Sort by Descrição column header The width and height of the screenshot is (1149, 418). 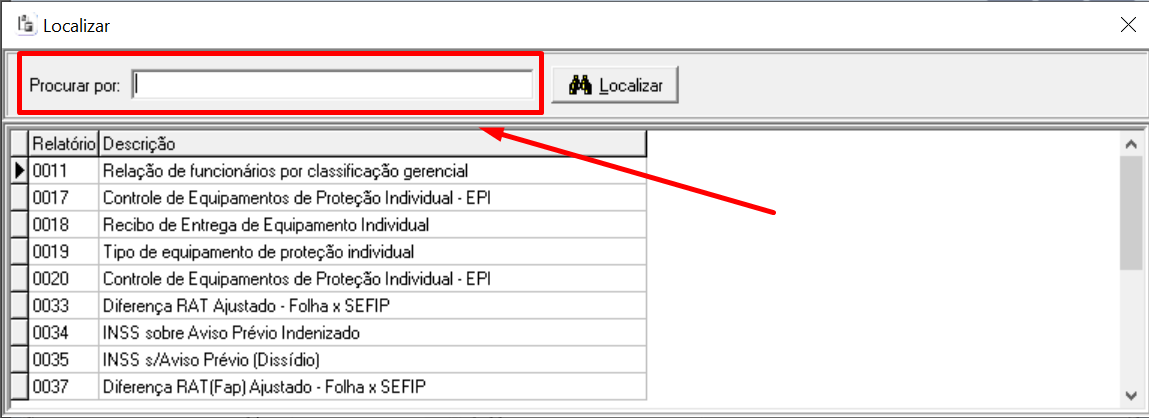pos(372,144)
